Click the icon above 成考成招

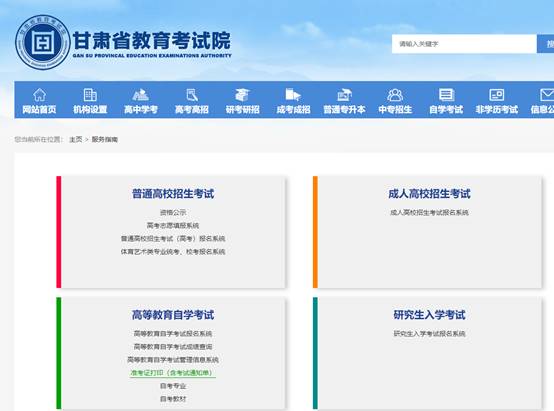(x=293, y=94)
